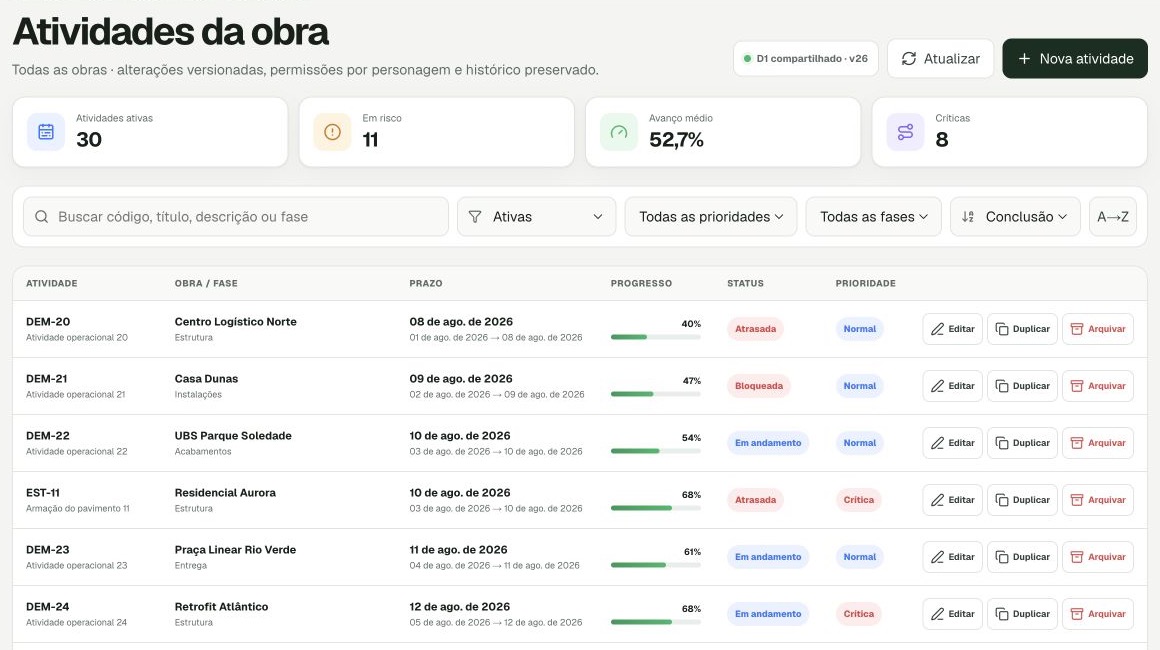This screenshot has width=1160, height=650.
Task: Click the OBRA / FASE column header
Action: 206,283
